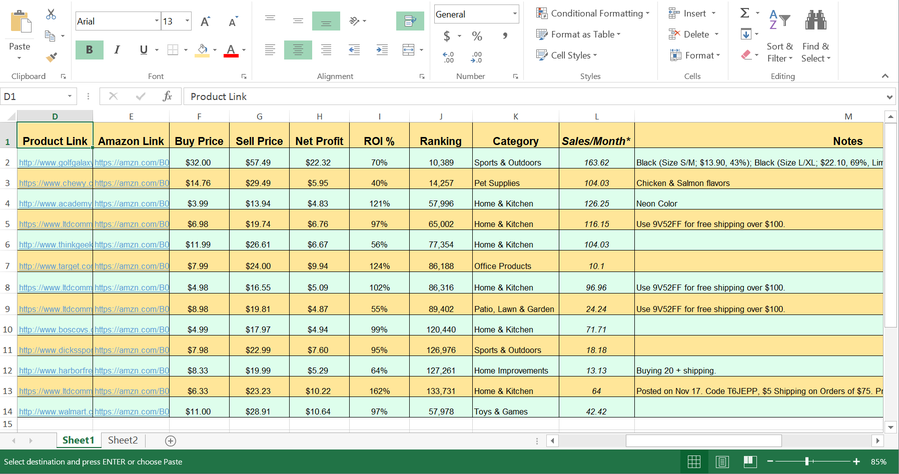The width and height of the screenshot is (899, 474).
Task: Click the Name Box showing D1
Action: click(38, 96)
